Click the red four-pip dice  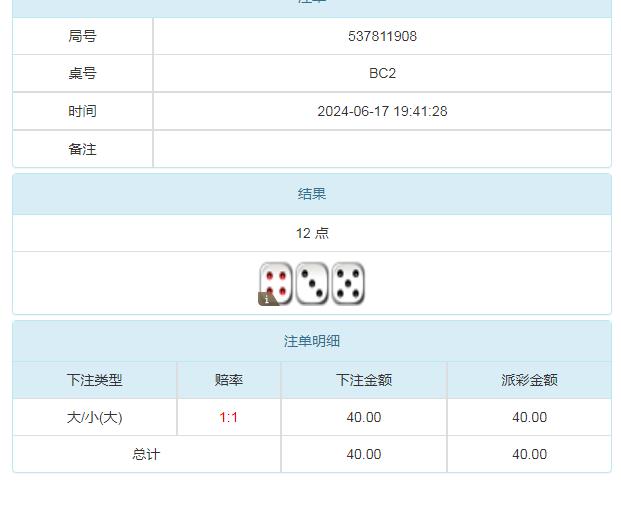(277, 282)
